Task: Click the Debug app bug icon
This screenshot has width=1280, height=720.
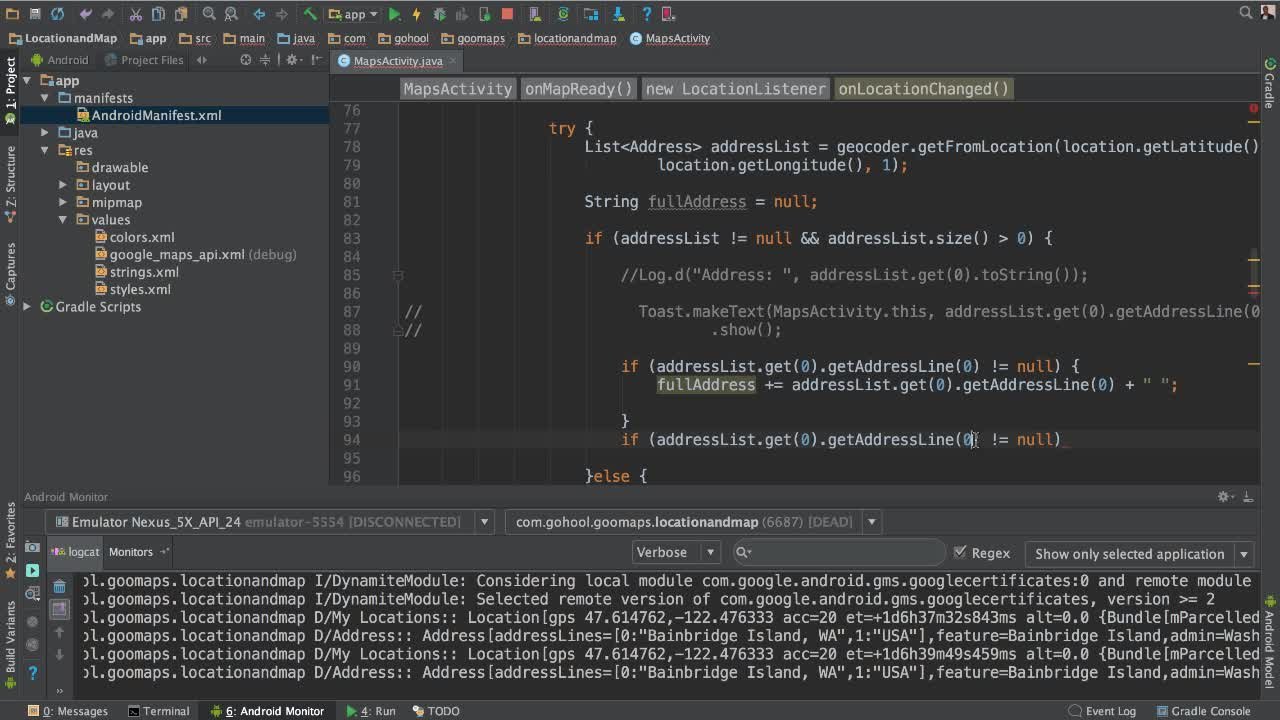Action: click(439, 14)
